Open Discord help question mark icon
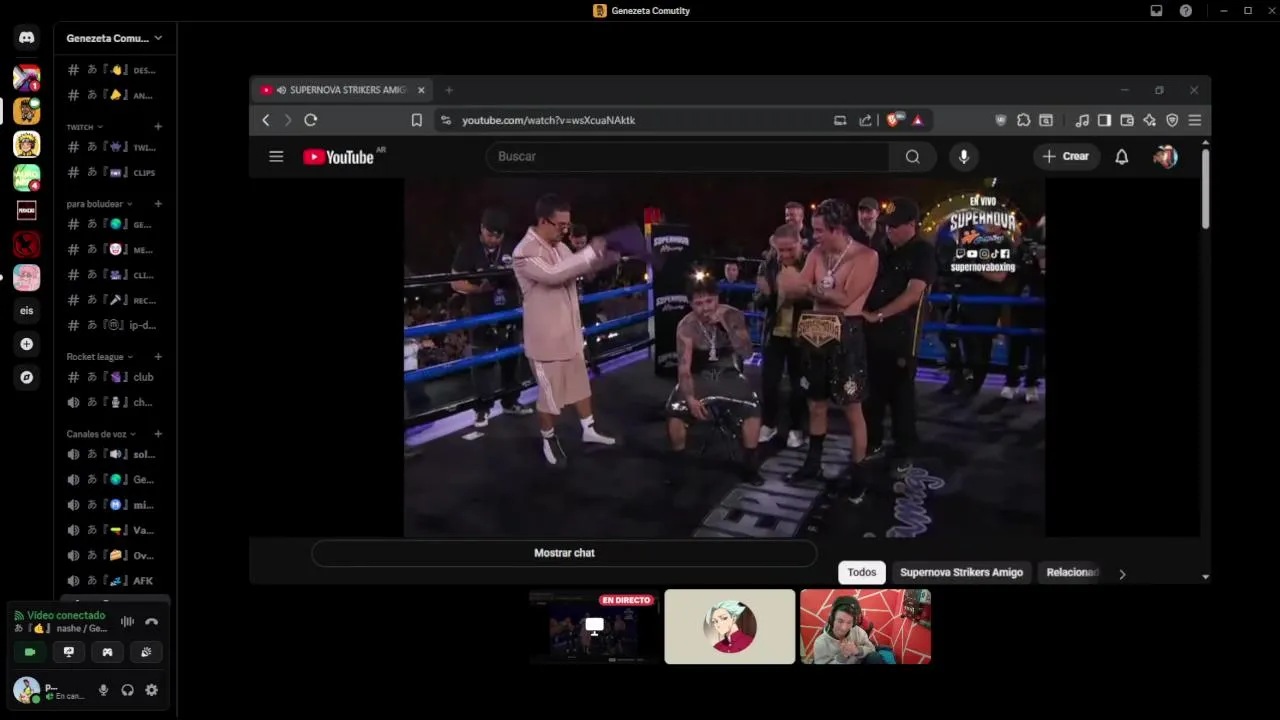Image resolution: width=1280 pixels, height=720 pixels. pyautogui.click(x=1185, y=11)
